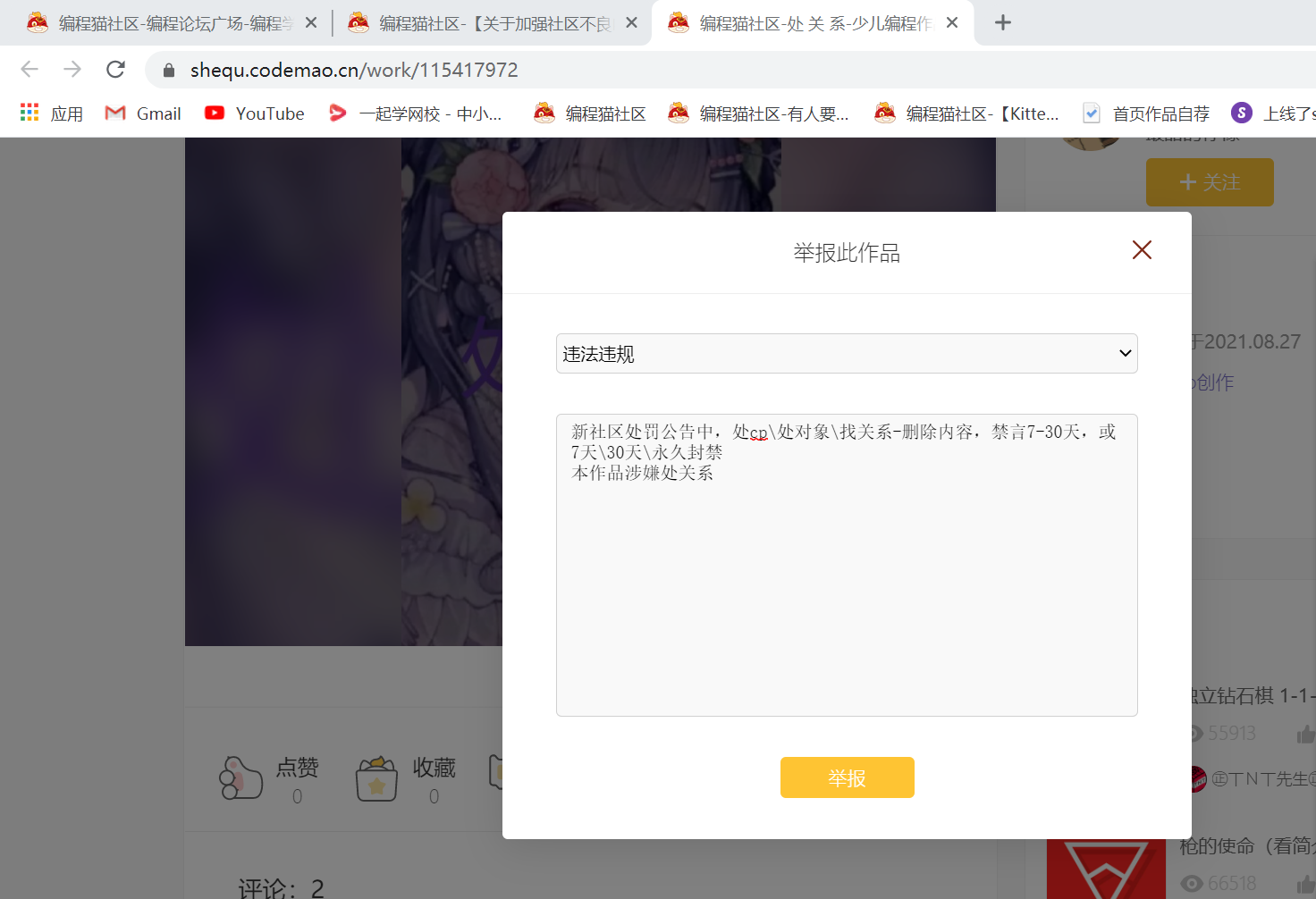The width and height of the screenshot is (1316, 899).
Task: Open the 编程猫社区 bookmark
Action: [x=590, y=113]
